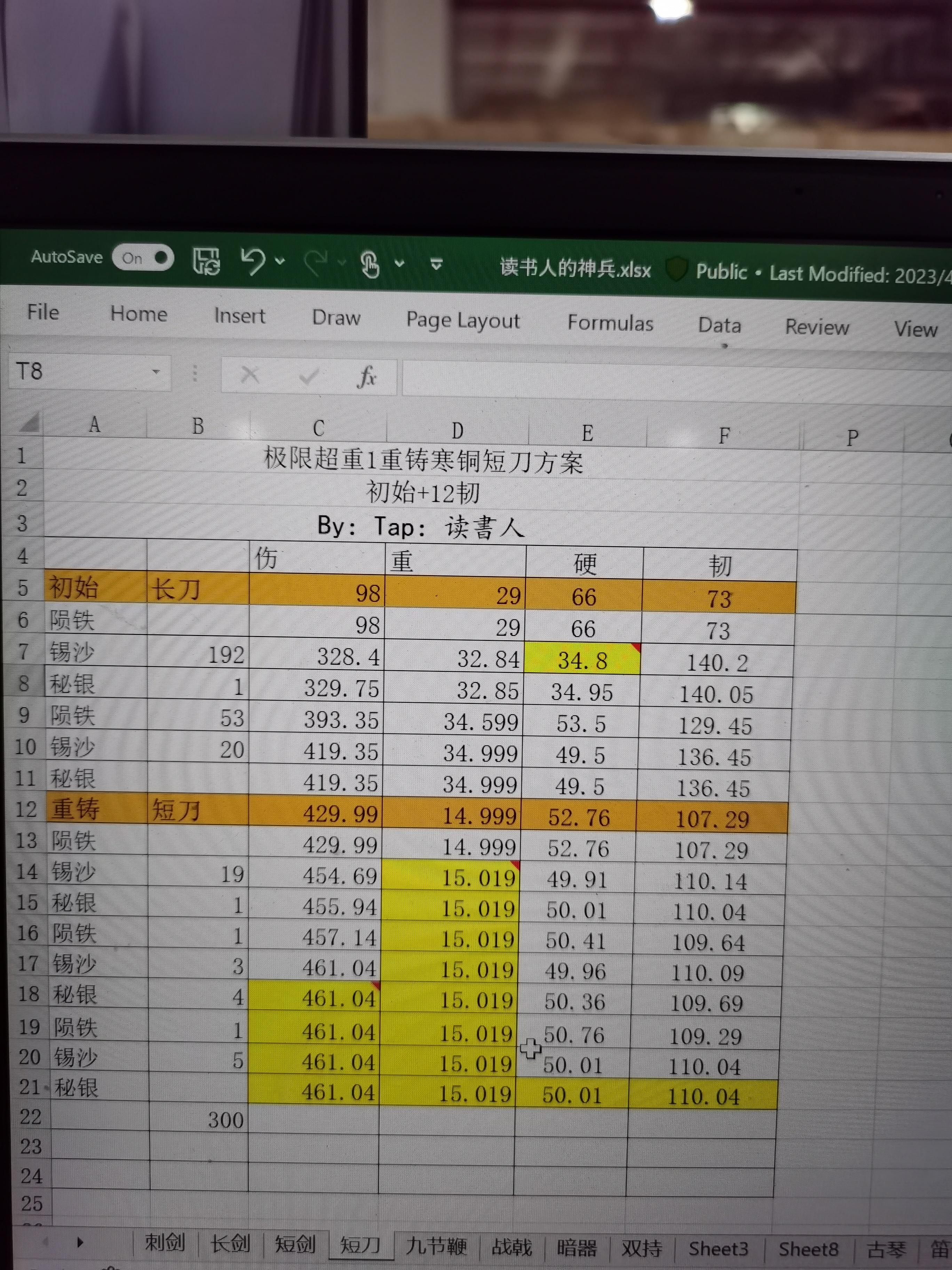Image resolution: width=952 pixels, height=1270 pixels.
Task: Click cell with value 457.14
Action: [315, 937]
